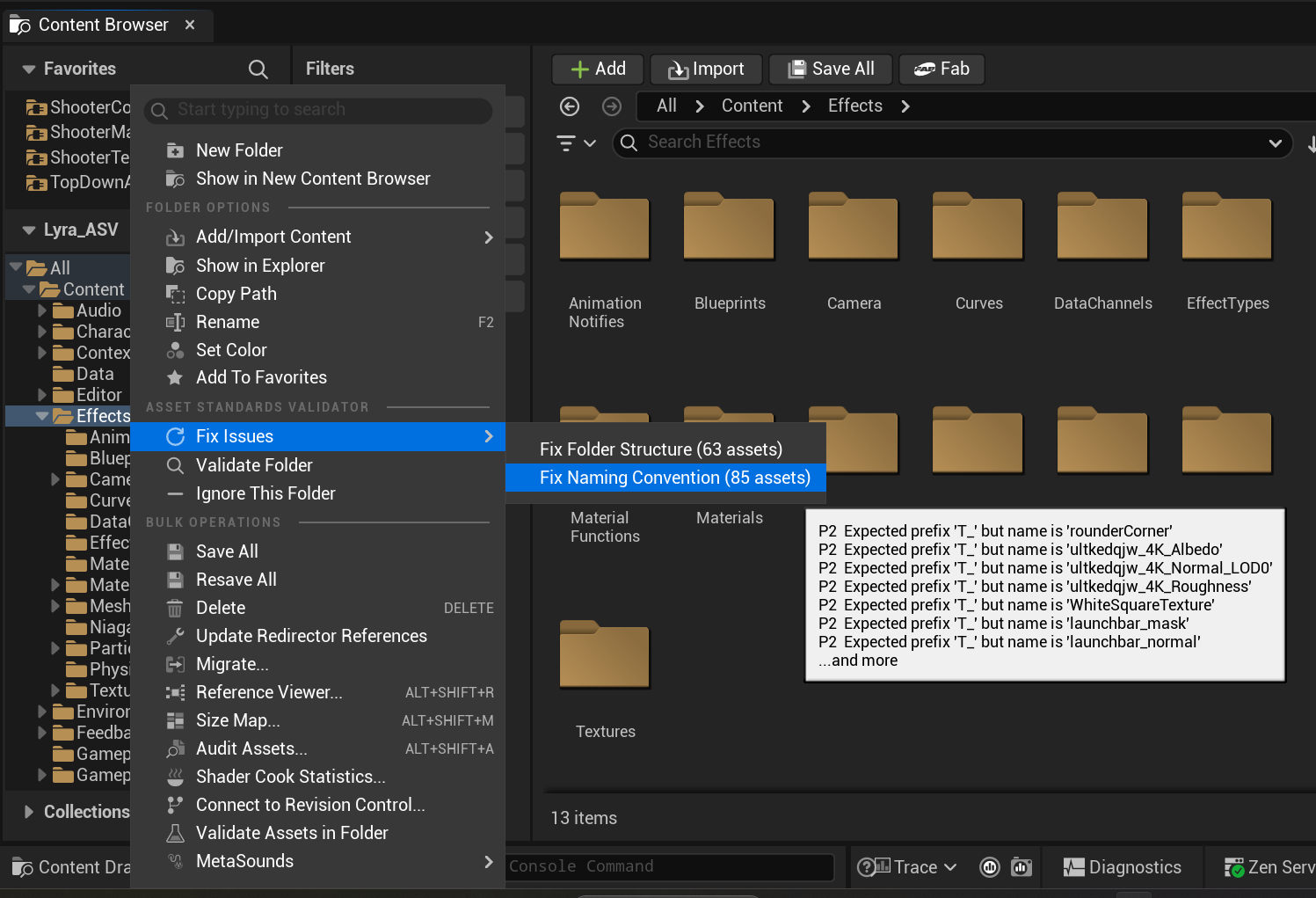Click the Import button
Viewport: 1316px width, 898px height.
coord(706,69)
